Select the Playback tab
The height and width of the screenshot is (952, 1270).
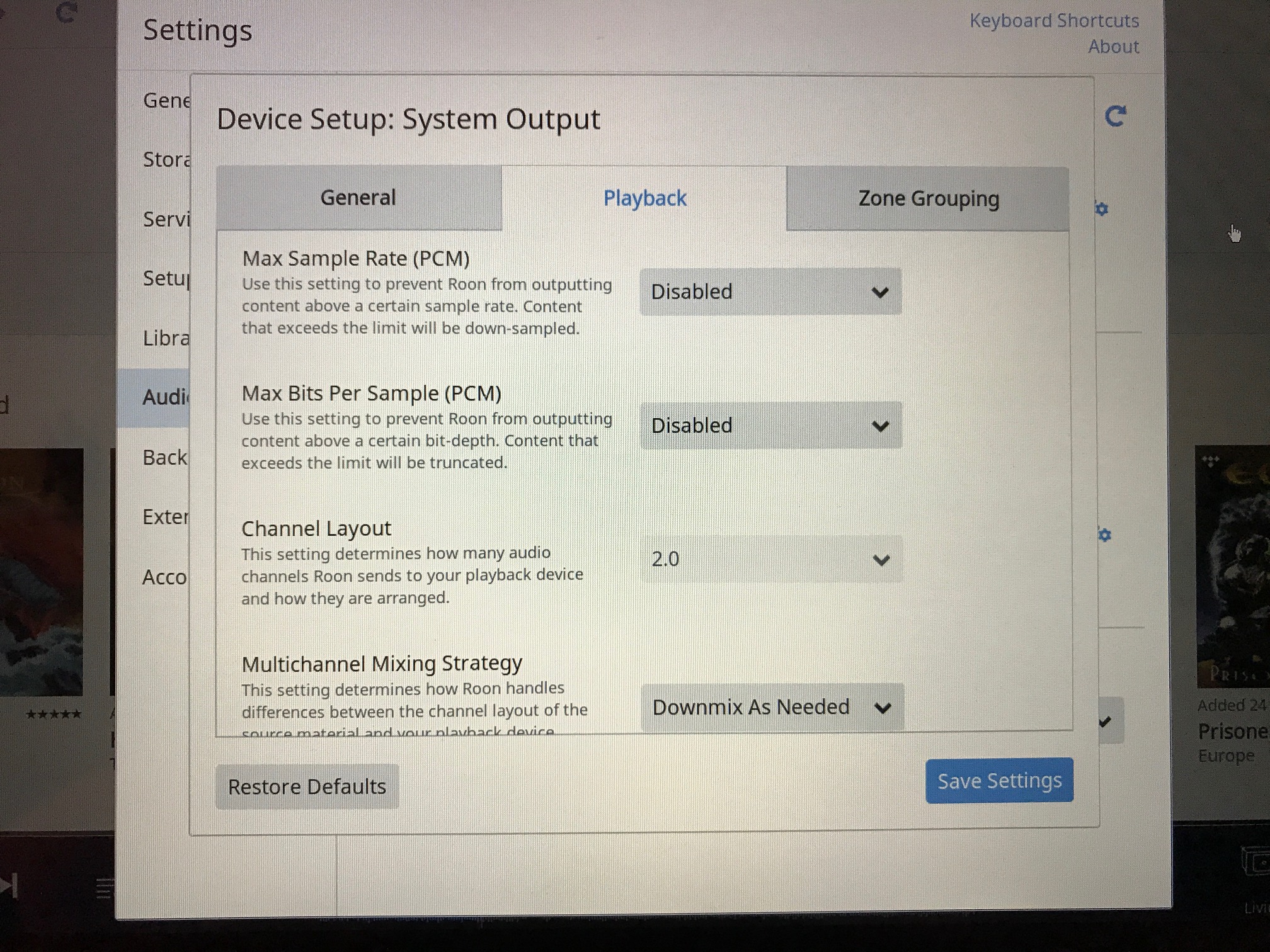point(644,198)
